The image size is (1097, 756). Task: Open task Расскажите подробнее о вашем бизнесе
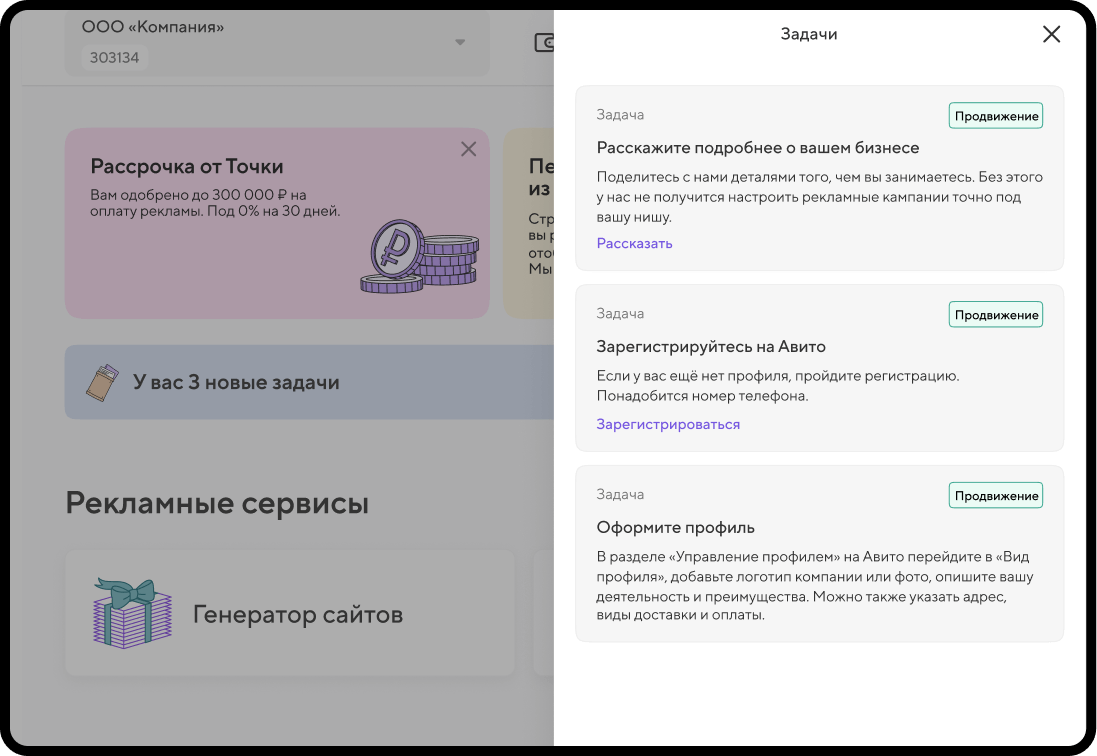click(x=820, y=178)
